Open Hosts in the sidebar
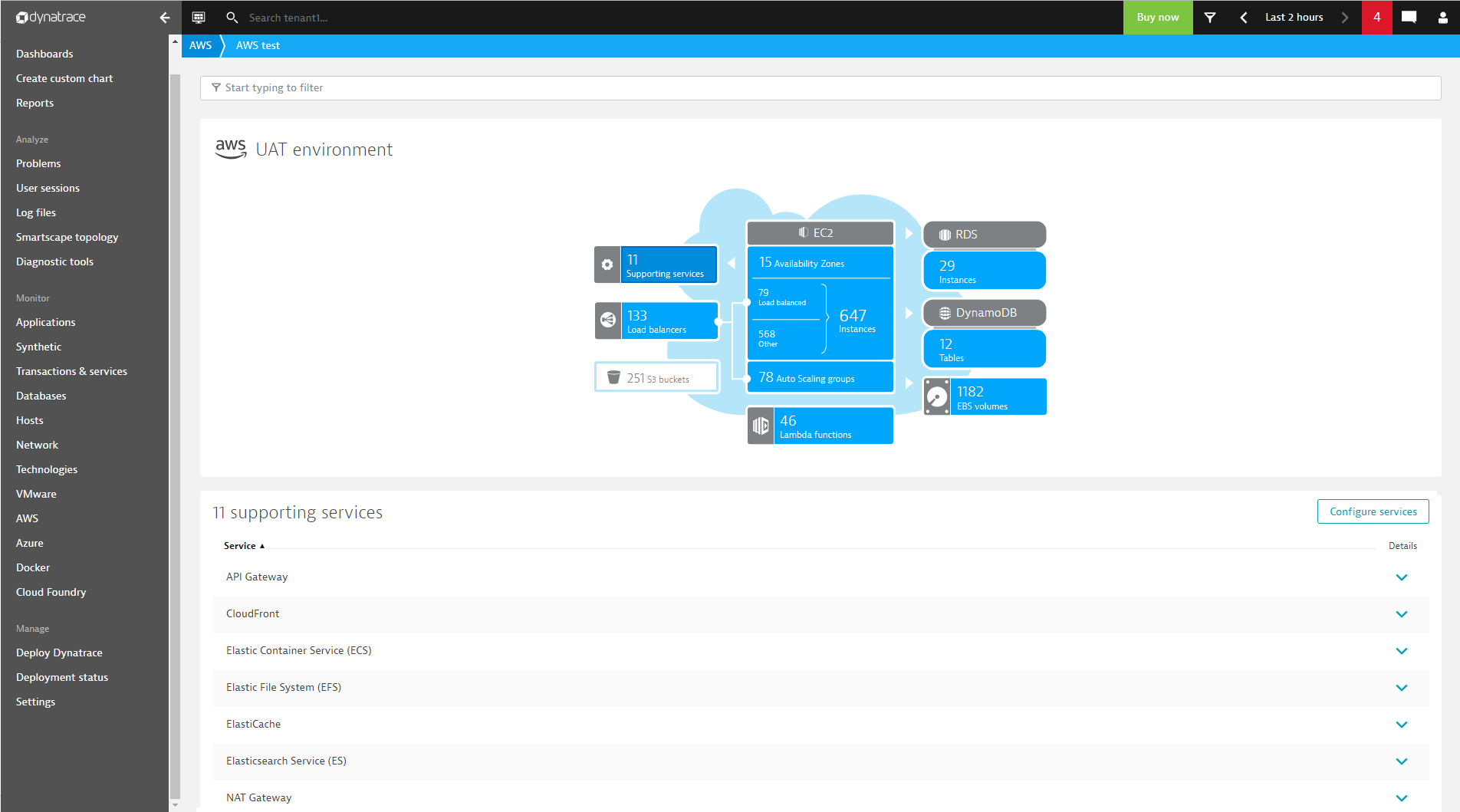Viewport: 1460px width, 812px height. (29, 420)
